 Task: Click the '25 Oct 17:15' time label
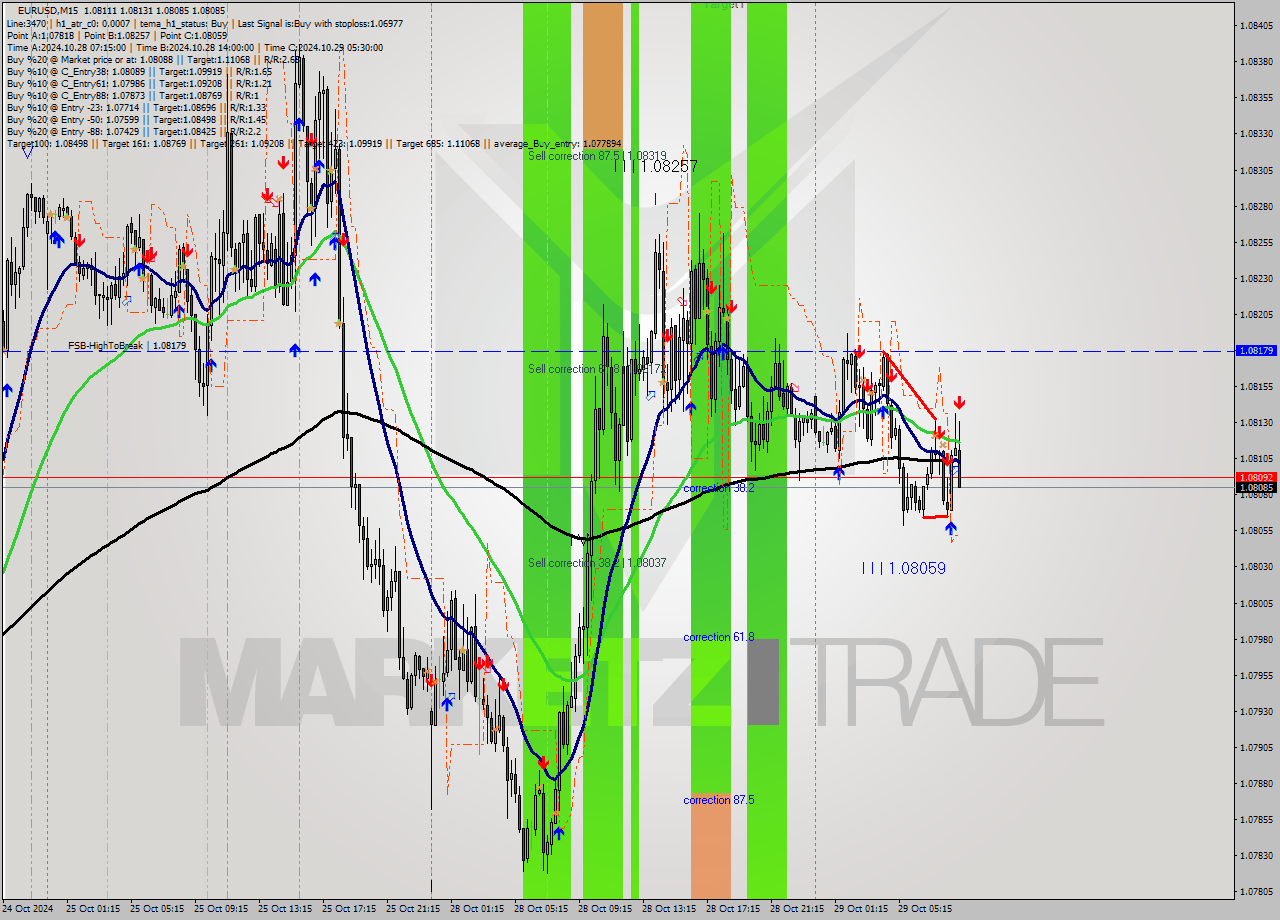coord(348,909)
